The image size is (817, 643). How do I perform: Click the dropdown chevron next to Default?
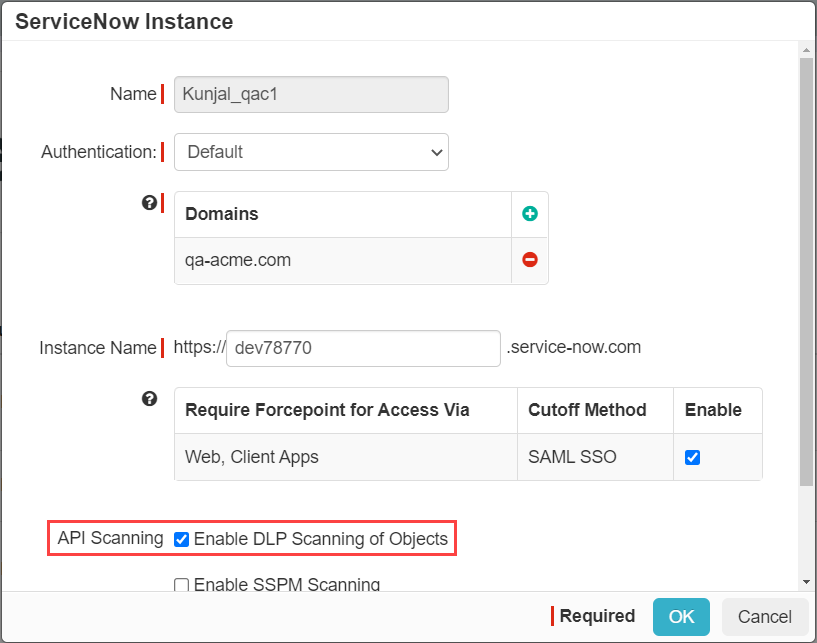(435, 152)
